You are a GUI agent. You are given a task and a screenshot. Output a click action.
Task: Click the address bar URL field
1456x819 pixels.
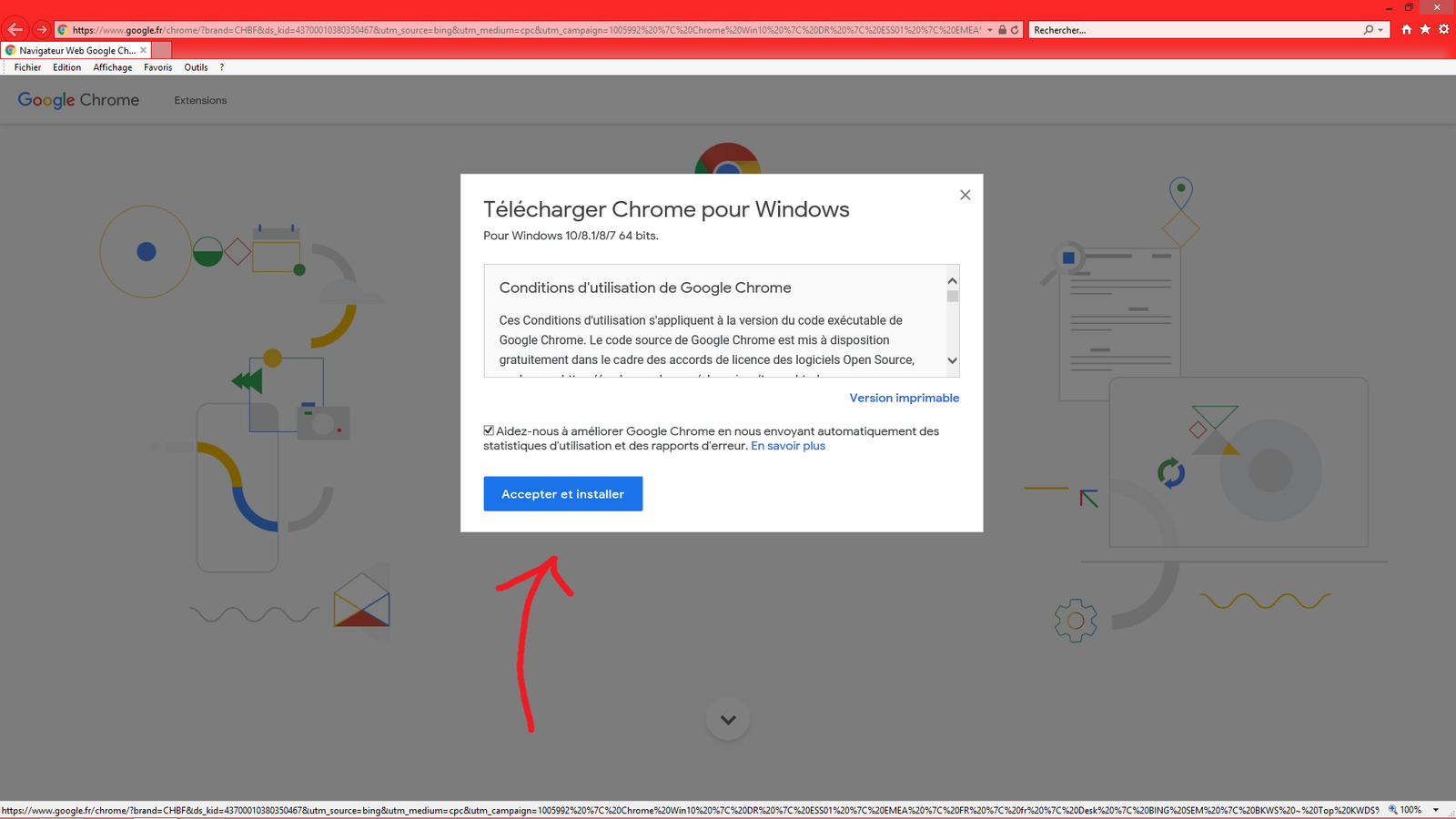[526, 30]
